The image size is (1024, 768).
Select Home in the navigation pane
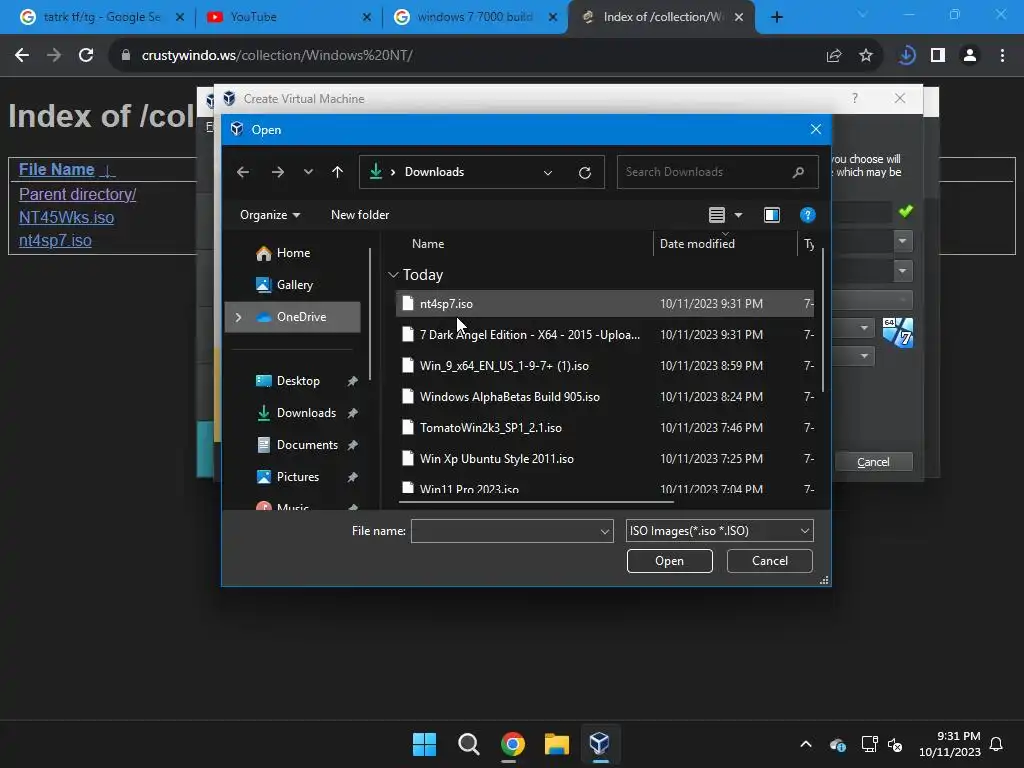293,253
